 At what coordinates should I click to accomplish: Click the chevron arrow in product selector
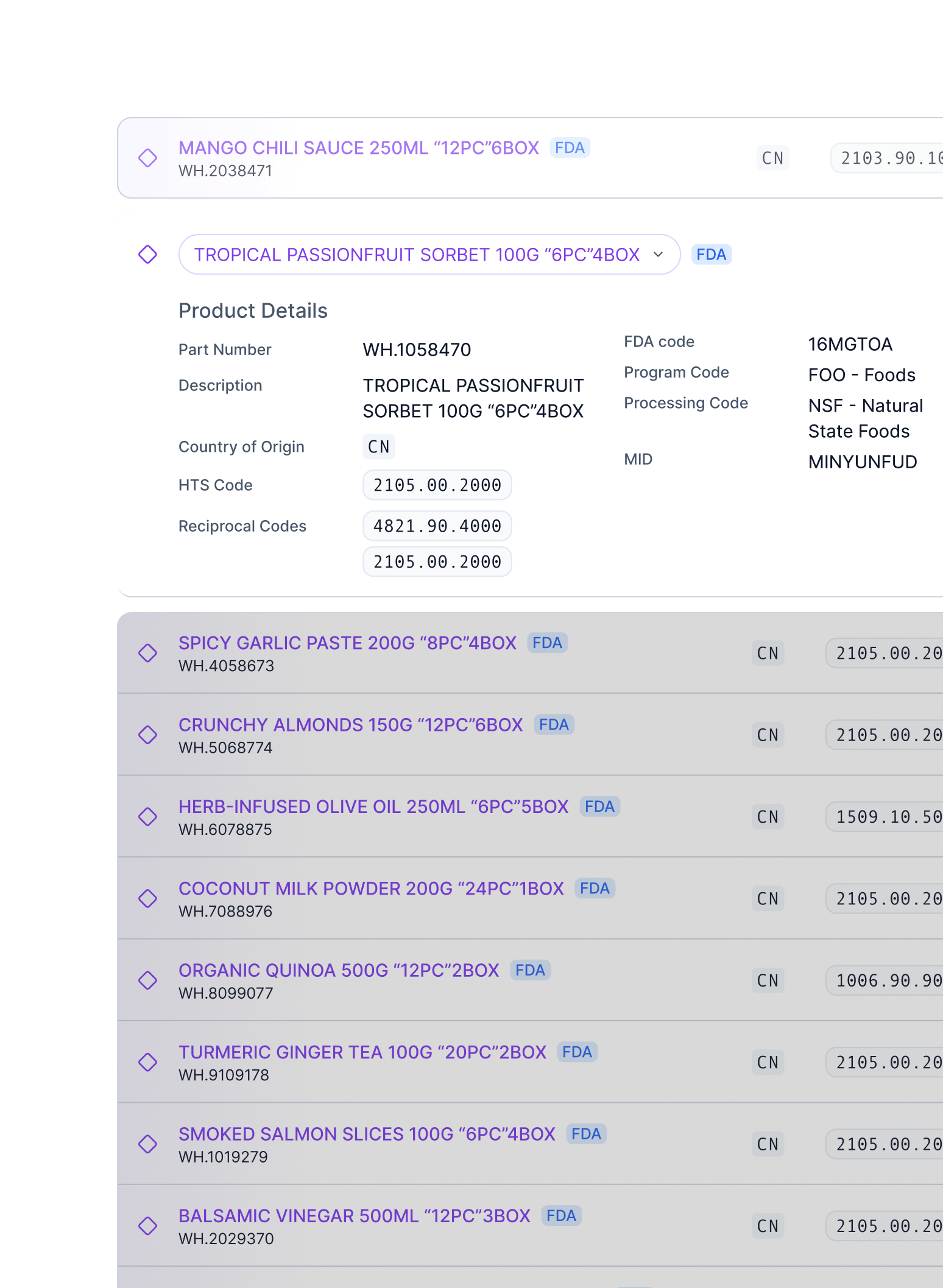click(658, 255)
